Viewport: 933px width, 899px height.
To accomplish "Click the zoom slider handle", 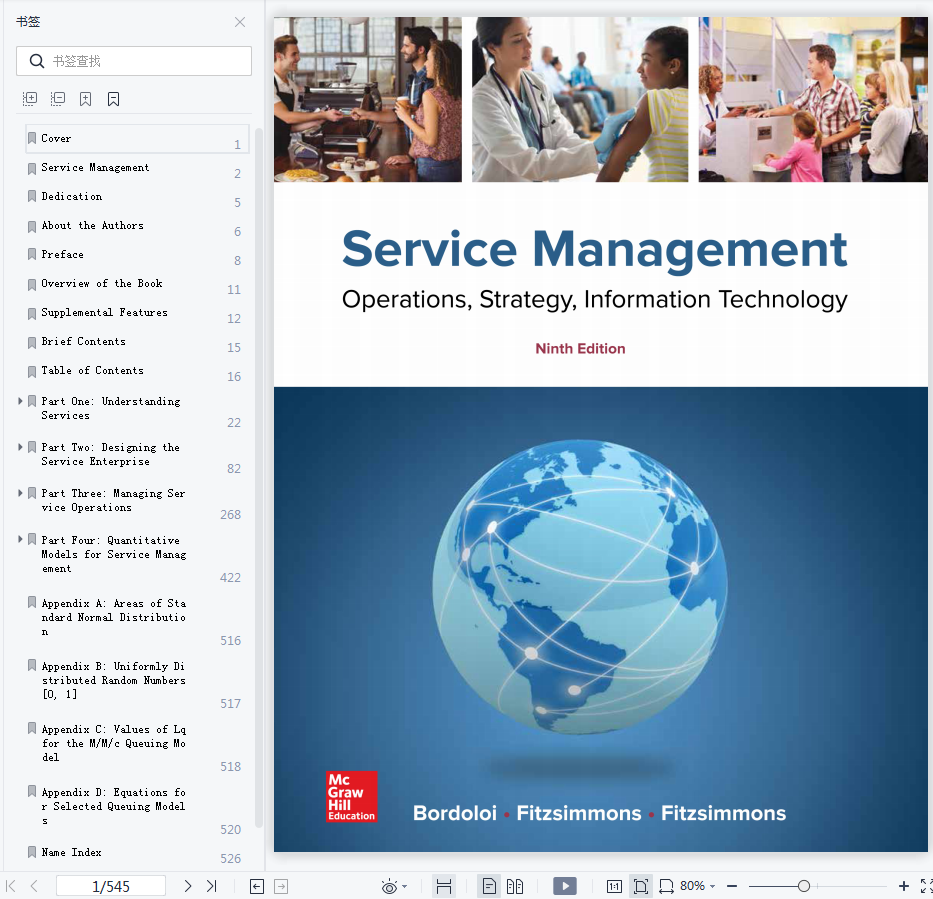I will click(x=803, y=886).
